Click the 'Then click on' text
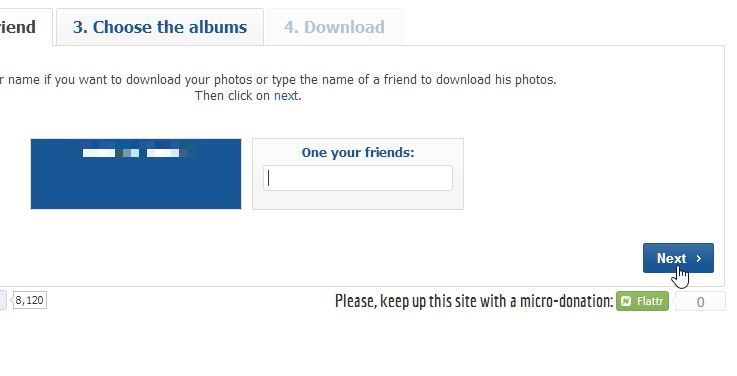Screen dimensions: 737x376 [x=233, y=96]
